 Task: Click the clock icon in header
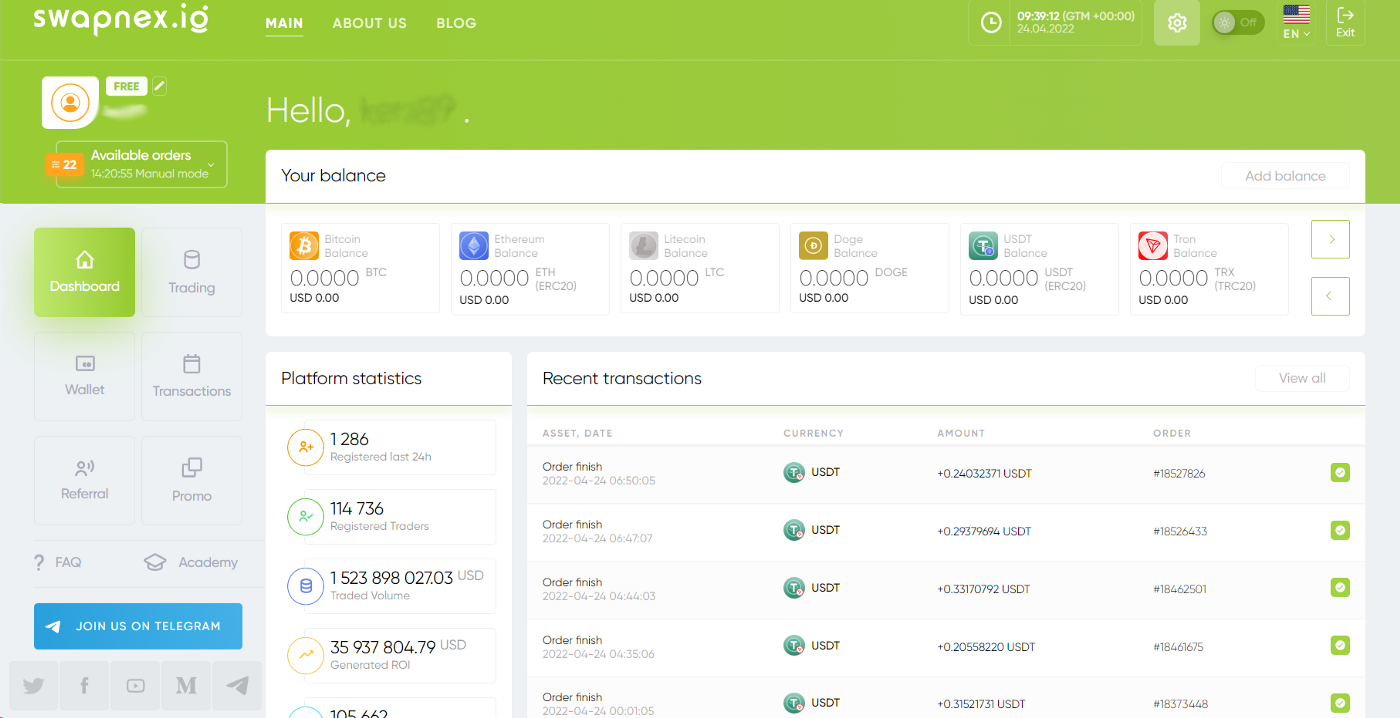click(x=991, y=22)
